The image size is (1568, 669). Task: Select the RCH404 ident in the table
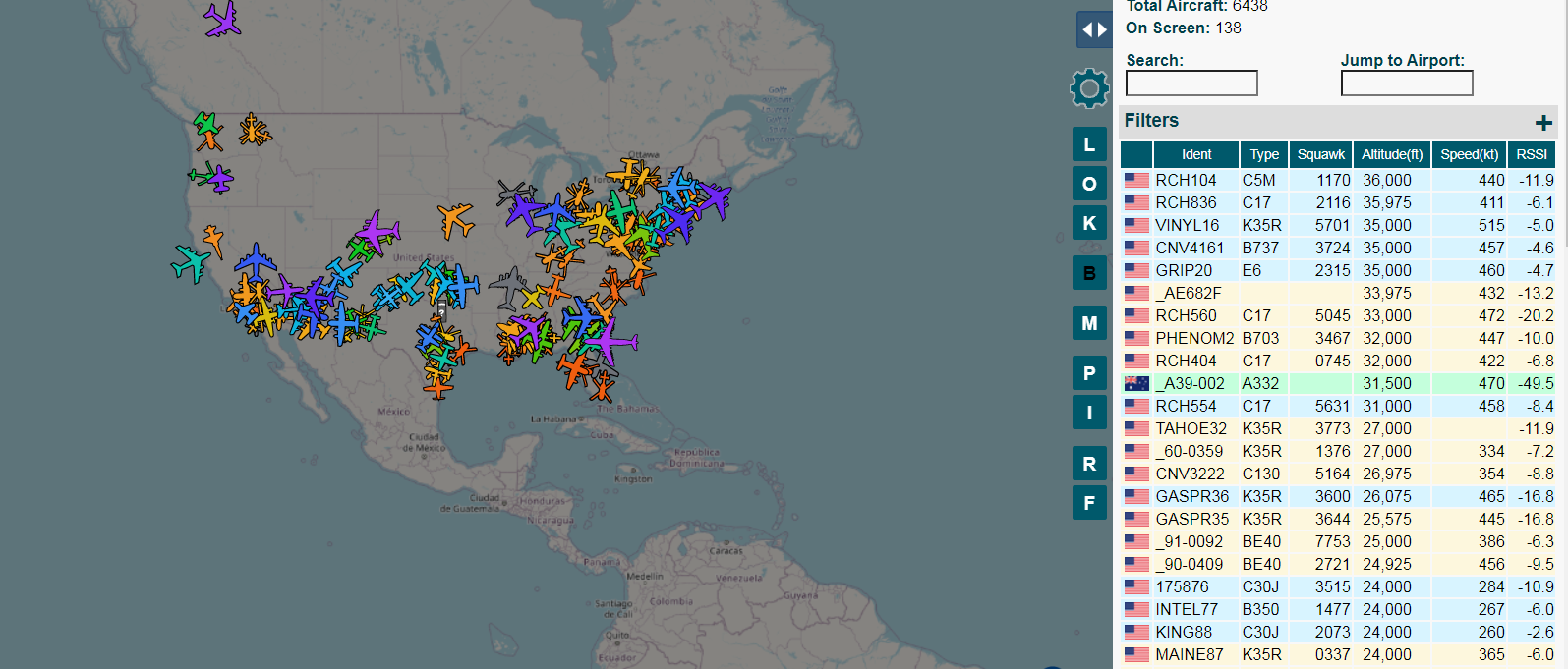[x=1186, y=362]
